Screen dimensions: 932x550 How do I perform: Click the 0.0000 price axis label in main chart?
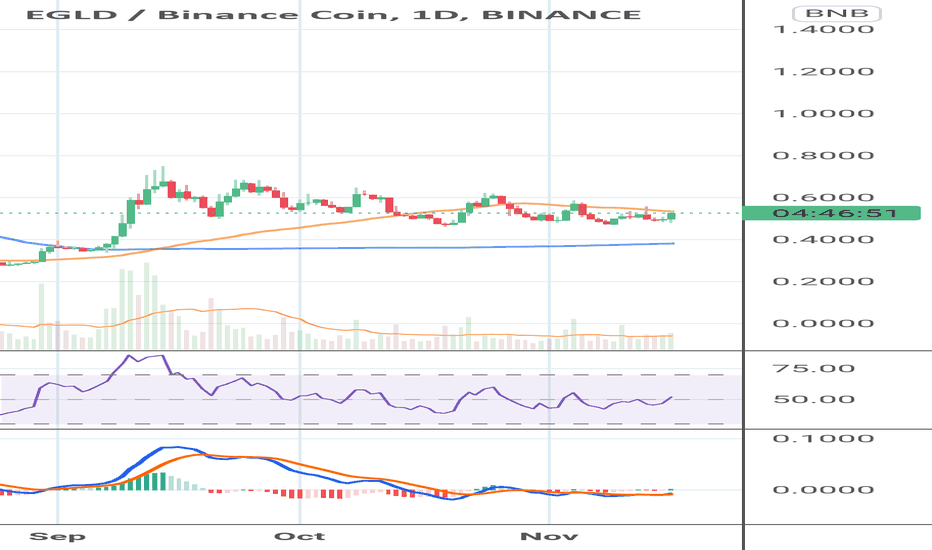click(x=823, y=323)
